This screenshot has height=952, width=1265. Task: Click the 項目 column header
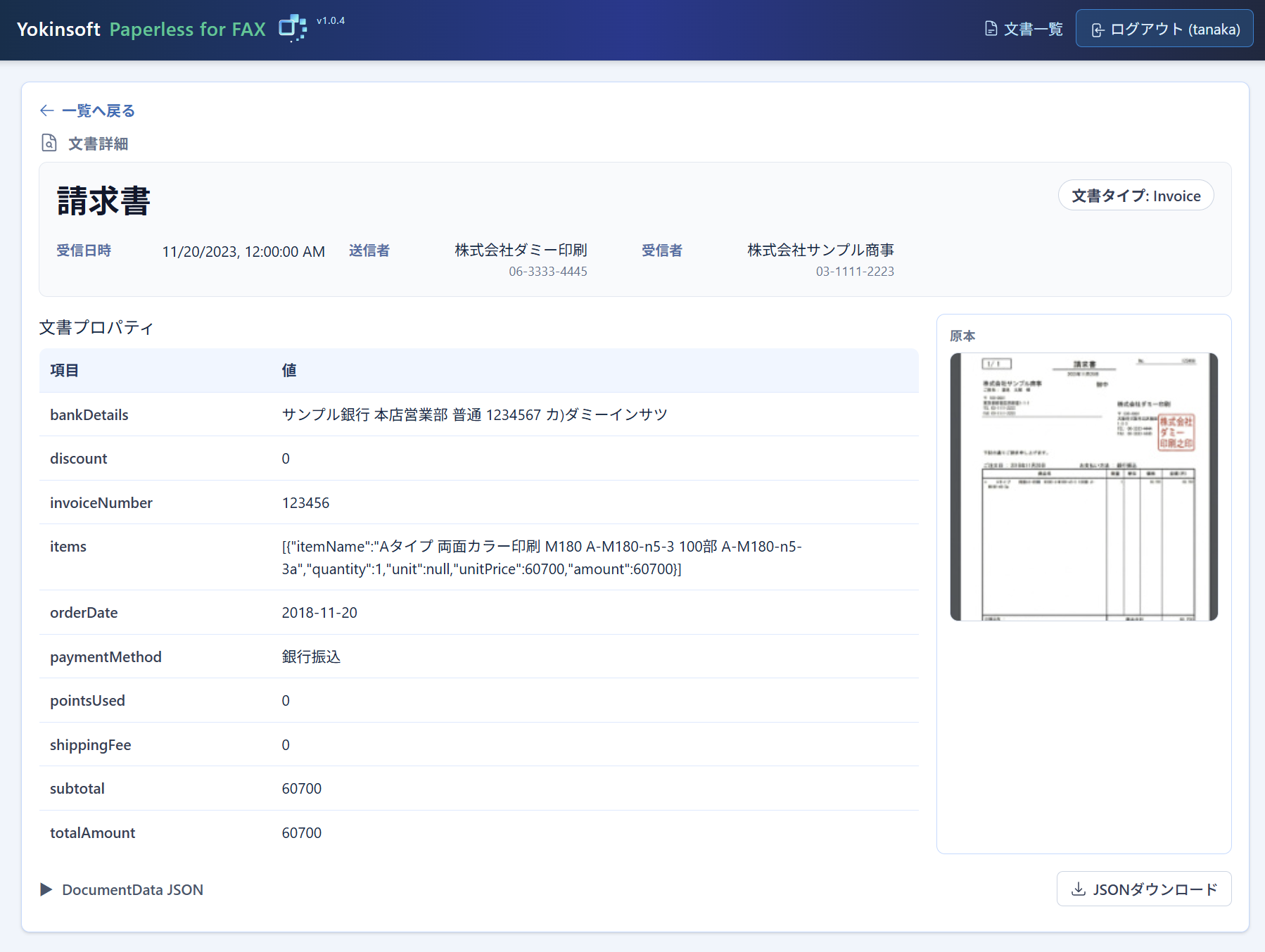point(64,370)
